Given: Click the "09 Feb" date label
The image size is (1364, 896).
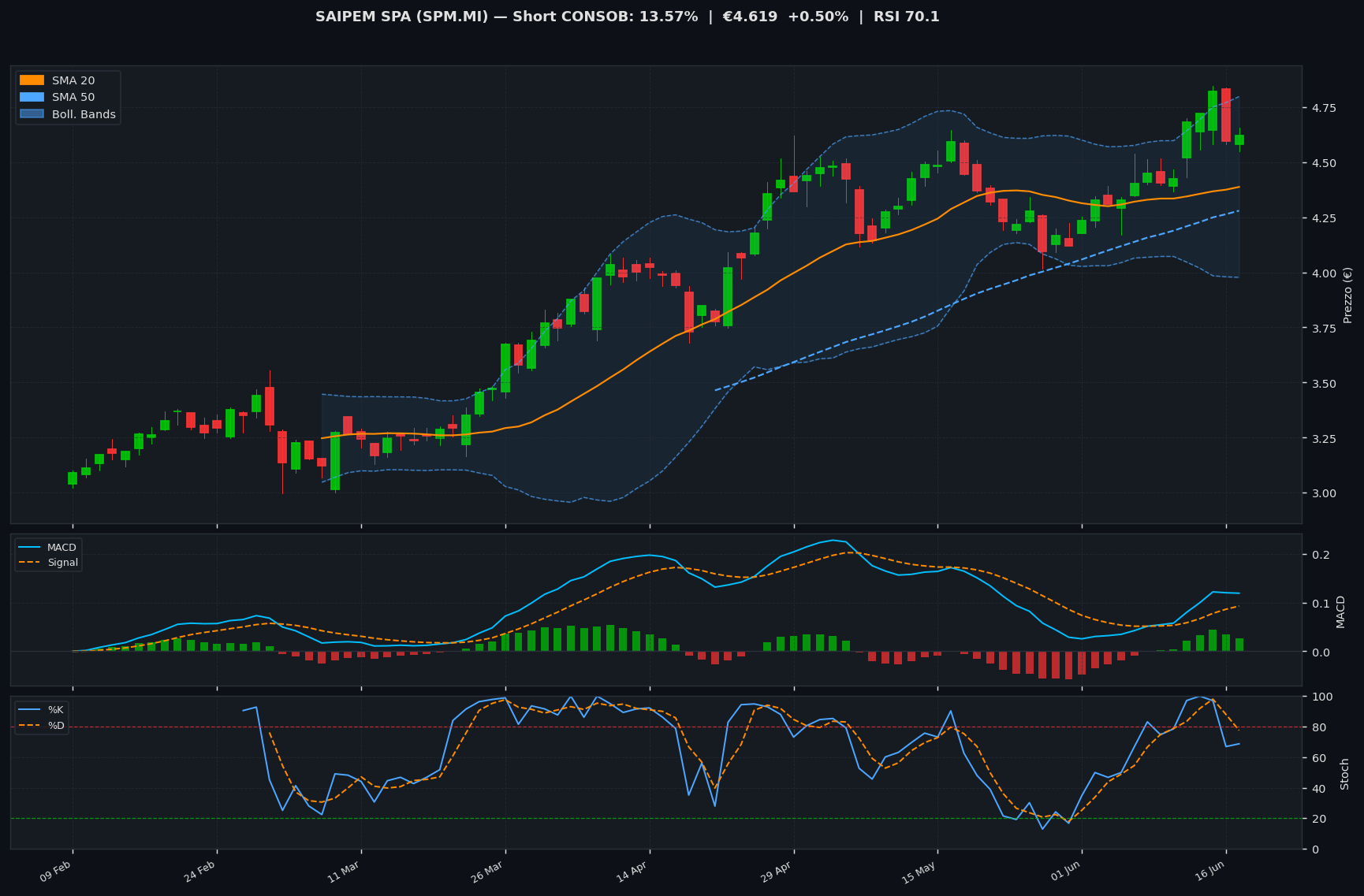Looking at the screenshot, I should pyautogui.click(x=56, y=872).
